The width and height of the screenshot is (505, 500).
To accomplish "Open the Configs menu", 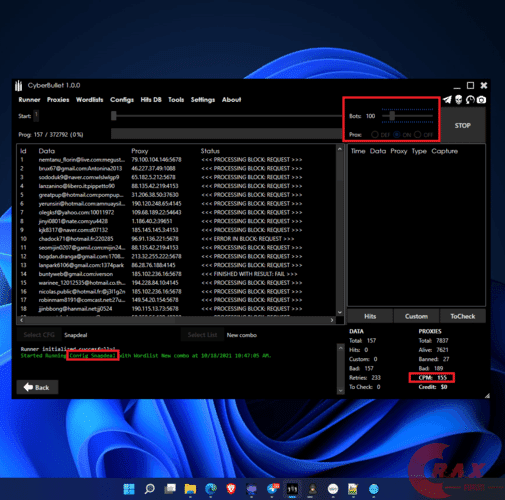I will 122,100.
